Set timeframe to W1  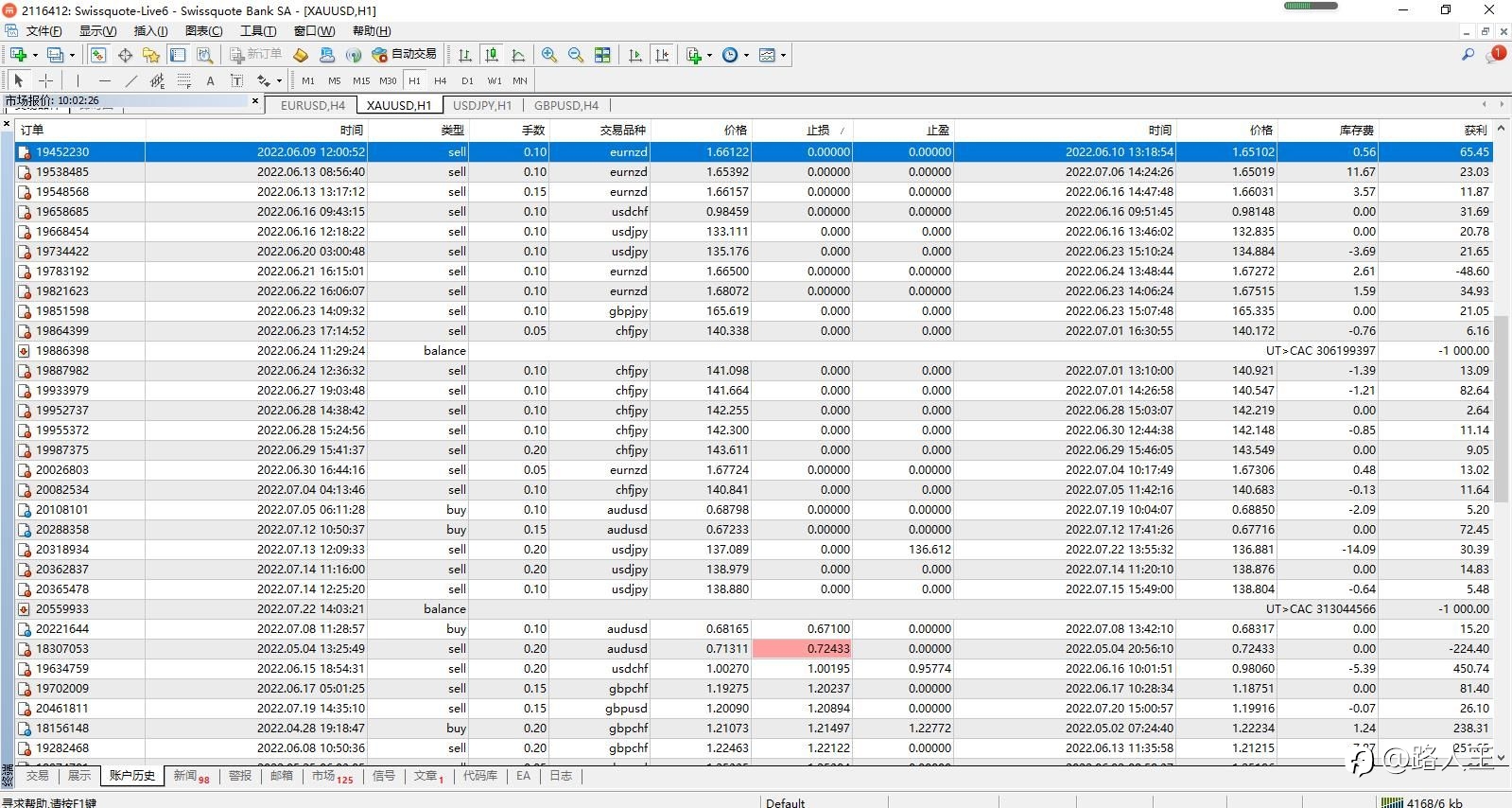click(495, 80)
